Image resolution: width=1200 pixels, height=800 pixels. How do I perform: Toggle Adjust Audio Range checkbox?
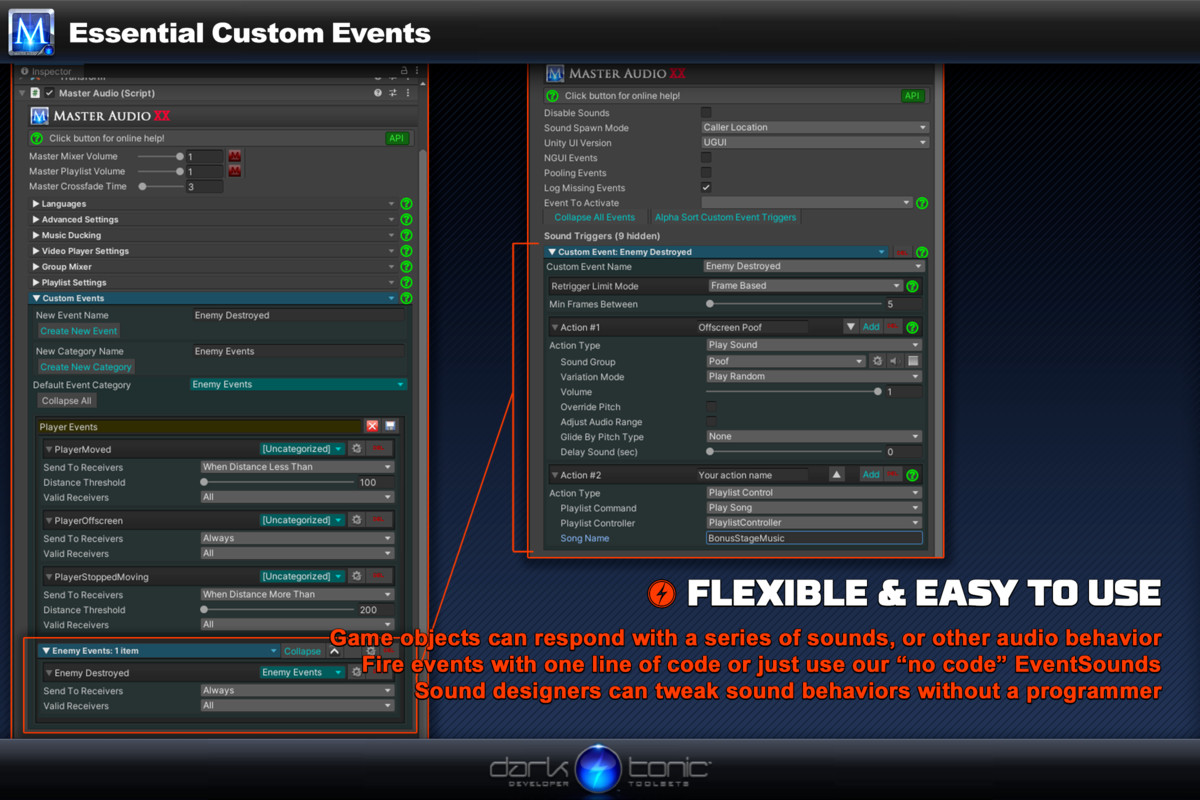coord(711,422)
